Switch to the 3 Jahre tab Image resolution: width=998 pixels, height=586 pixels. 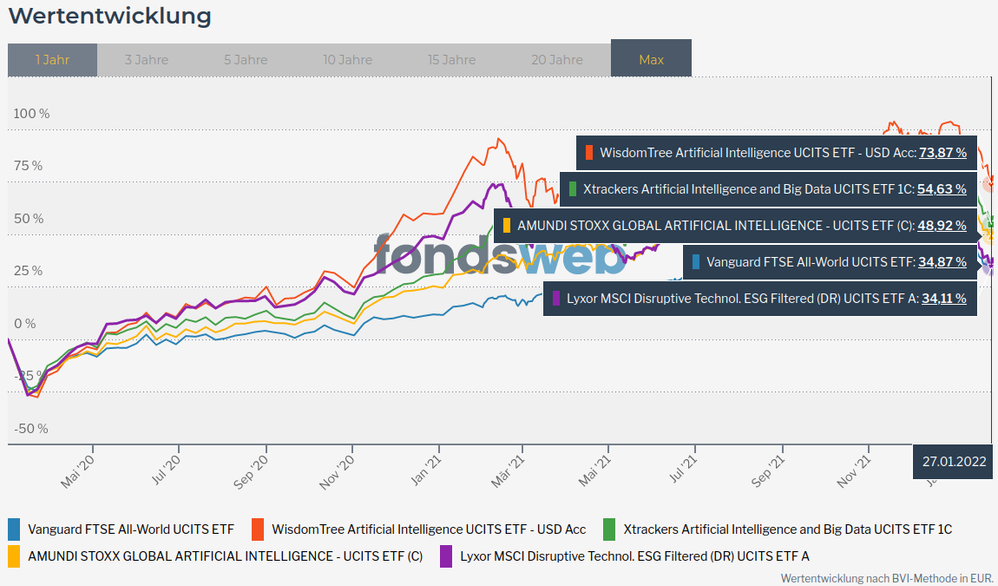pos(146,60)
